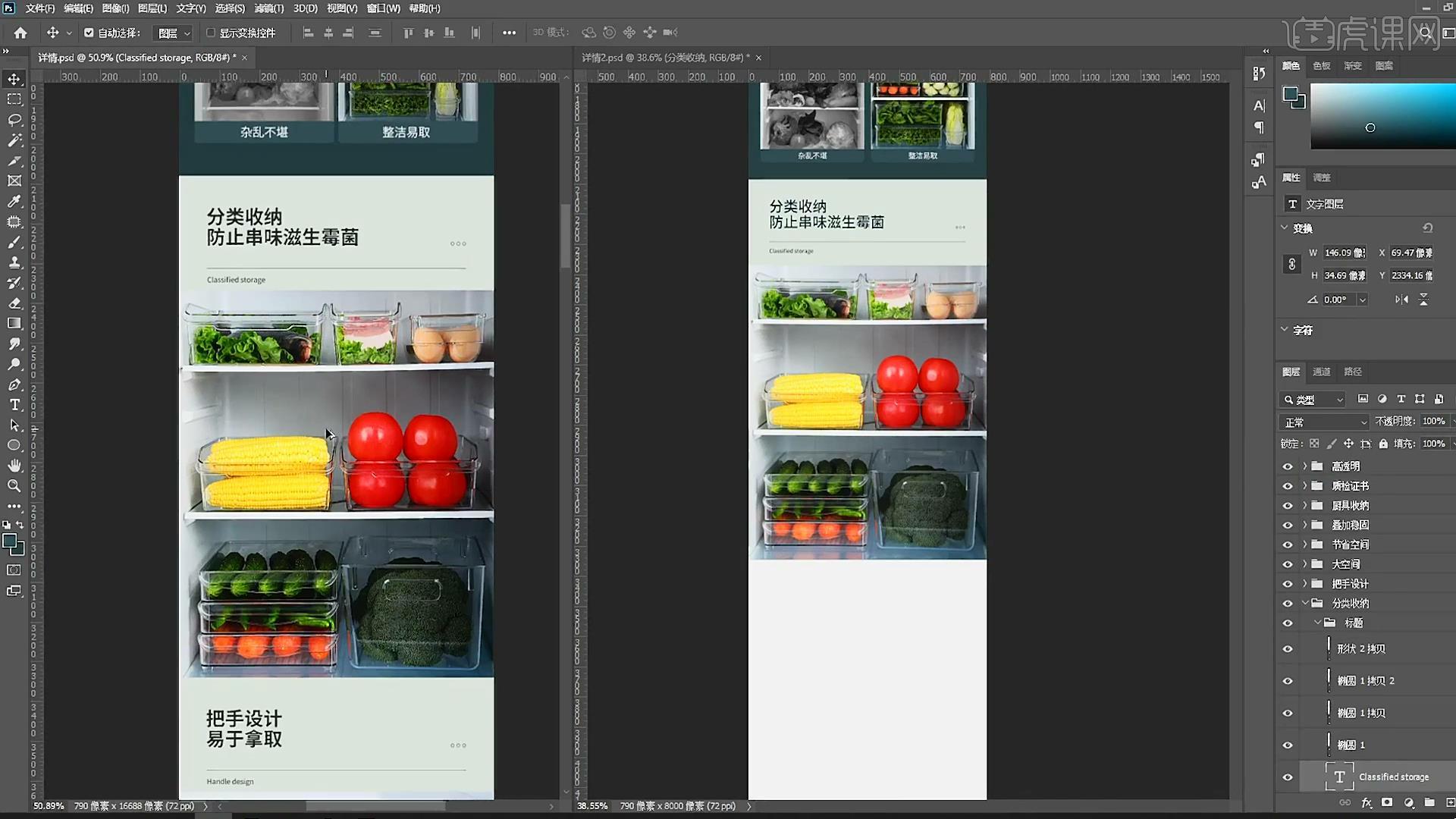Flip horizontal icon in Properties transform
Viewport: 1456px width, 819px height.
click(x=1401, y=300)
